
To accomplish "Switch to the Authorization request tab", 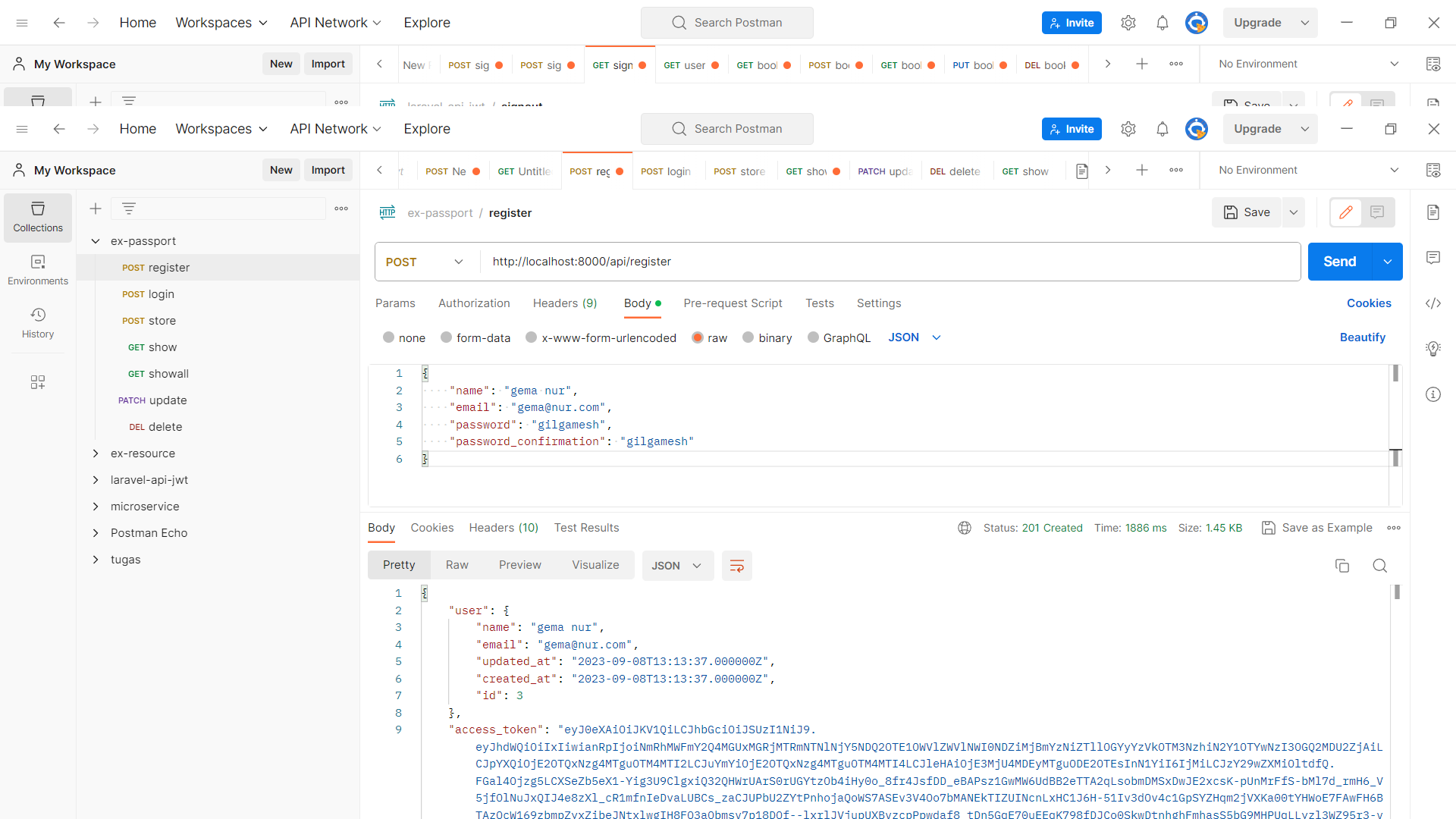I will (x=474, y=303).
